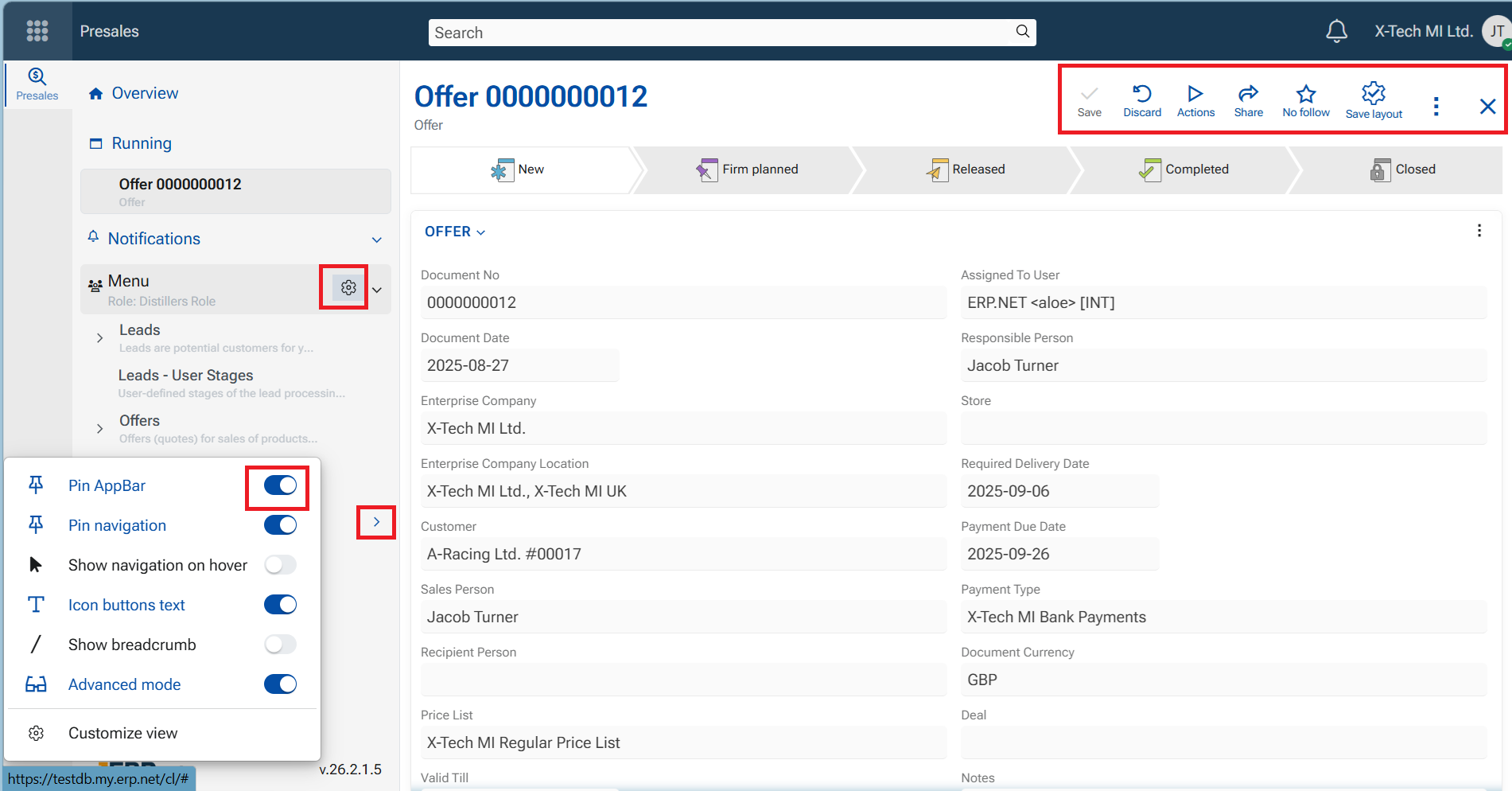Open the app launcher grid icon
Viewport: 1512px width, 791px height.
pyautogui.click(x=37, y=31)
